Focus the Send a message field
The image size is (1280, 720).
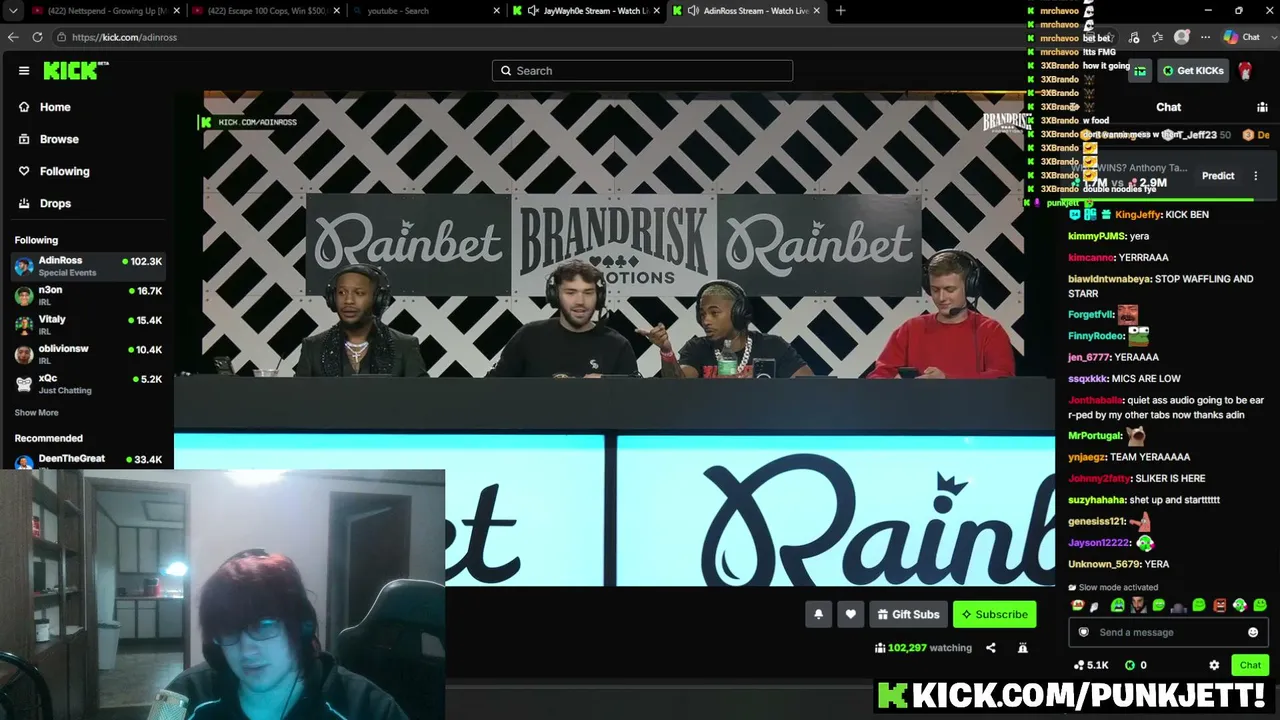[x=1168, y=632]
